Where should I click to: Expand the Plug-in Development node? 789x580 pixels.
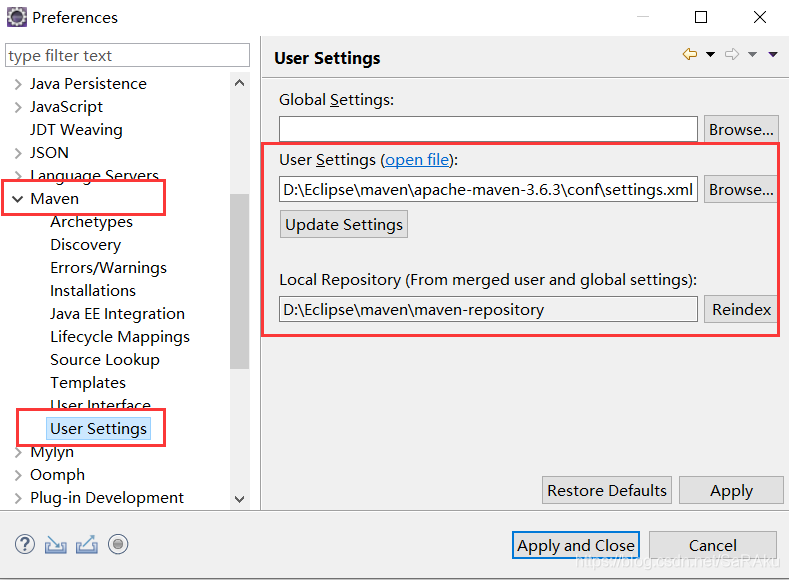(x=17, y=498)
